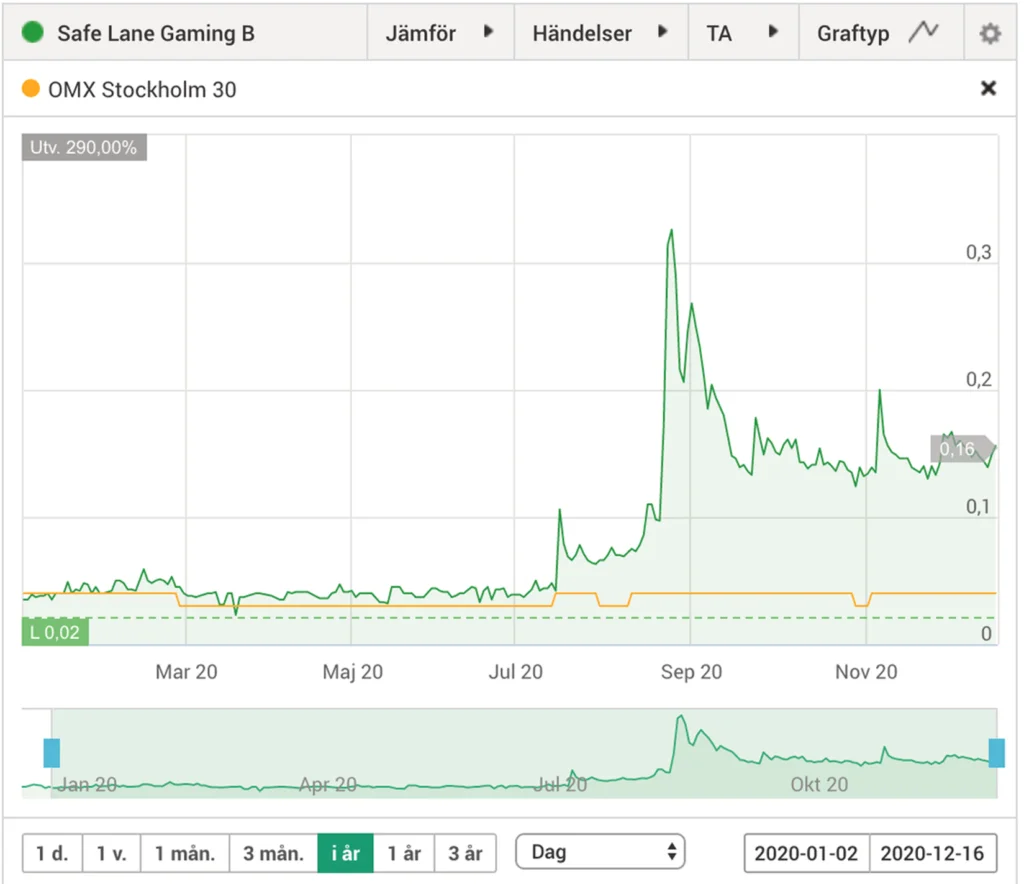Select the 1 år time range
This screenshot has width=1024, height=884.
click(404, 853)
